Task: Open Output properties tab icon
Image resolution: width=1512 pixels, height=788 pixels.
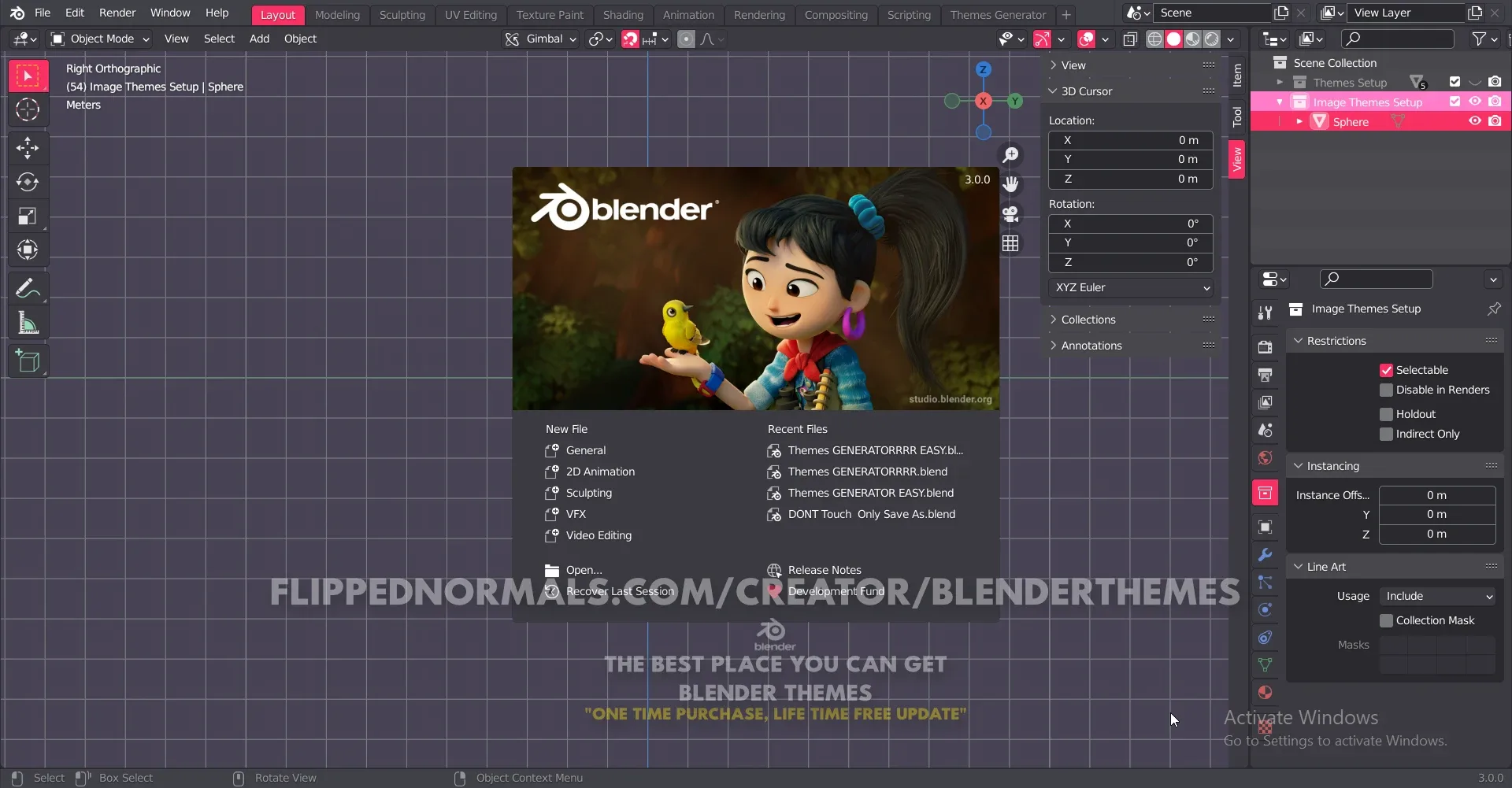Action: coord(1265,375)
